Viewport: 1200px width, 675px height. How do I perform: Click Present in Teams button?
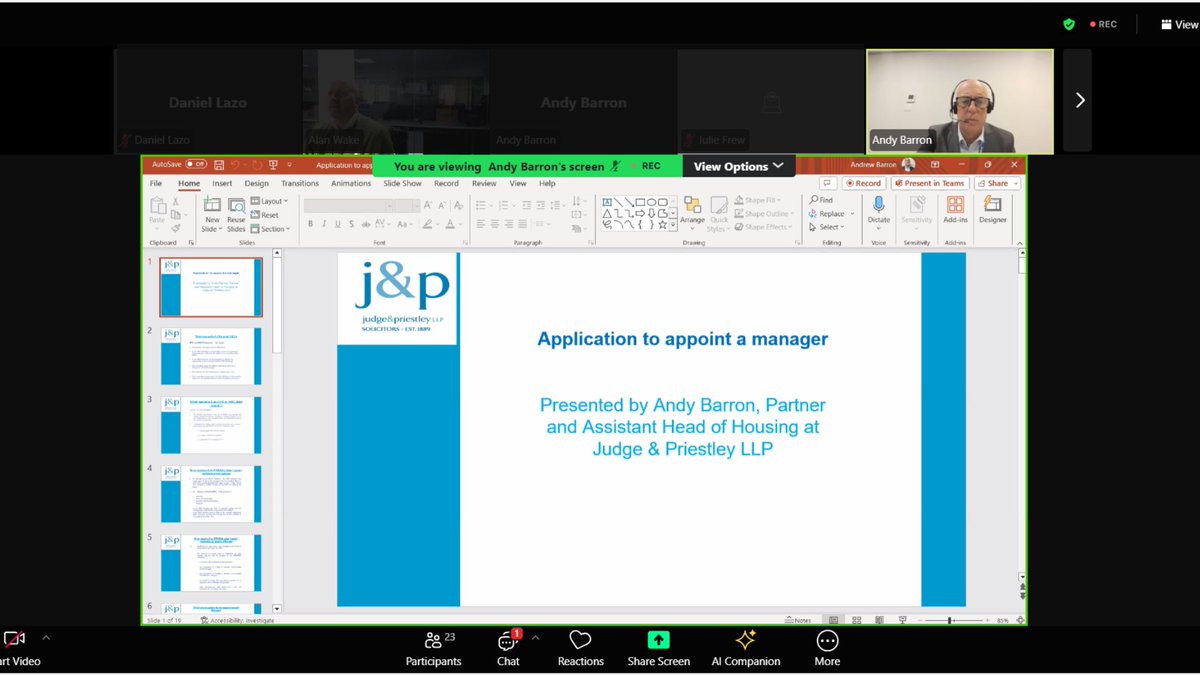click(x=930, y=183)
